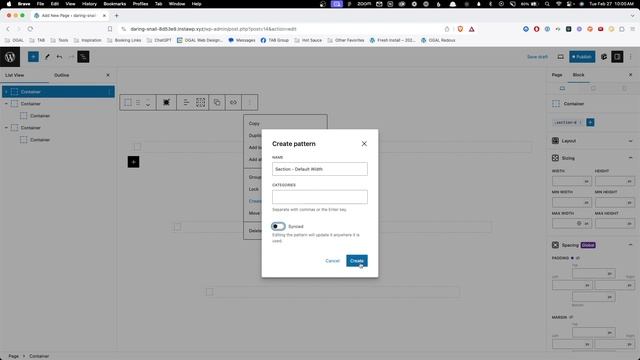
Task: Click the select parent block icon in toolbar
Action: point(167,102)
